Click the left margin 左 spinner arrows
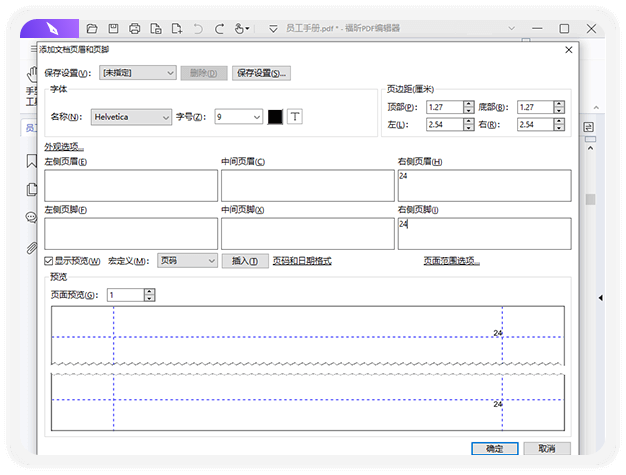Viewport: 626px width, 475px height. coord(469,124)
